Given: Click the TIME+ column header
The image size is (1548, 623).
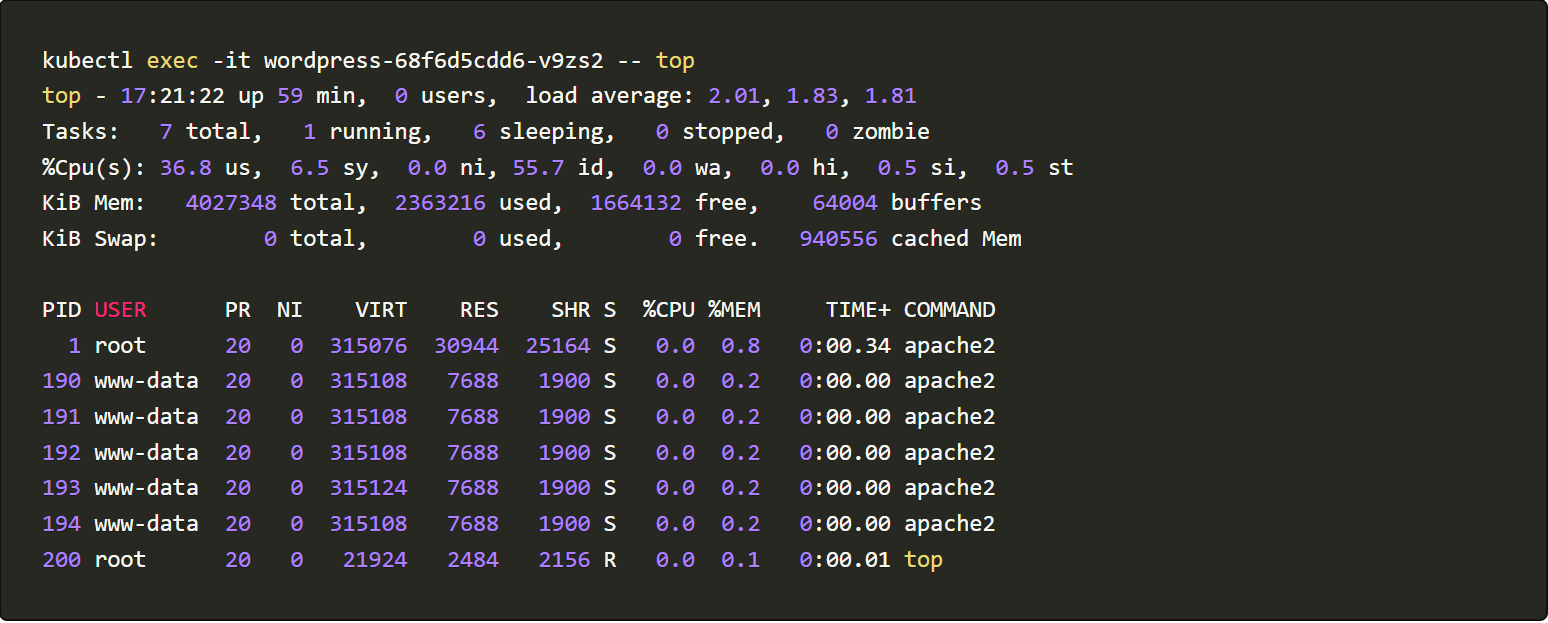Looking at the screenshot, I should pos(858,310).
